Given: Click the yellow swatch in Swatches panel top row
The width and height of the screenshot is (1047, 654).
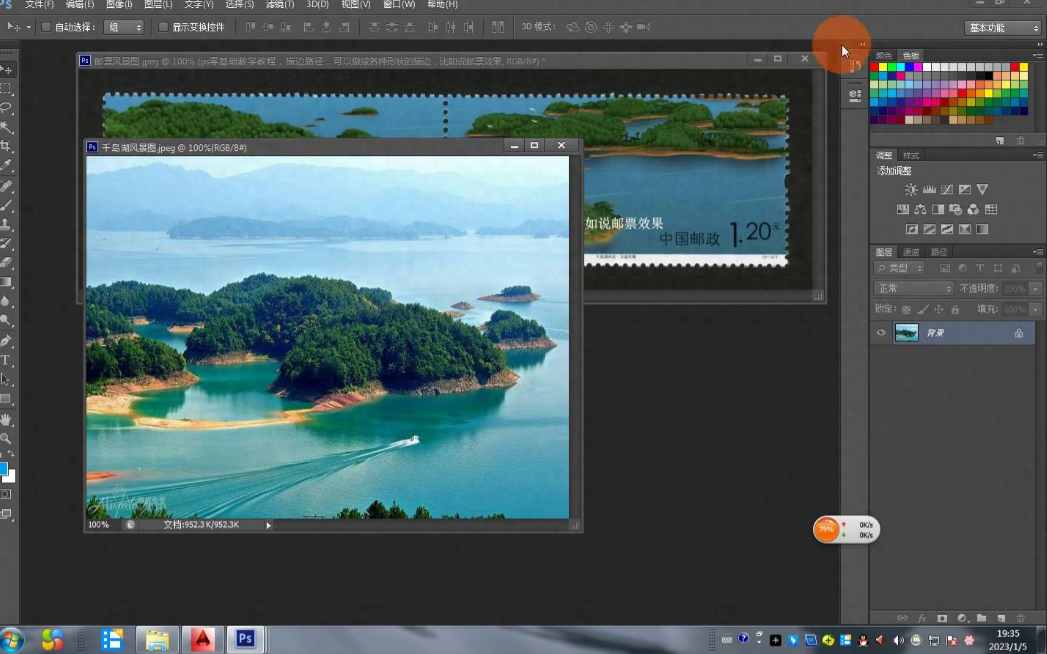Looking at the screenshot, I should pos(883,67).
